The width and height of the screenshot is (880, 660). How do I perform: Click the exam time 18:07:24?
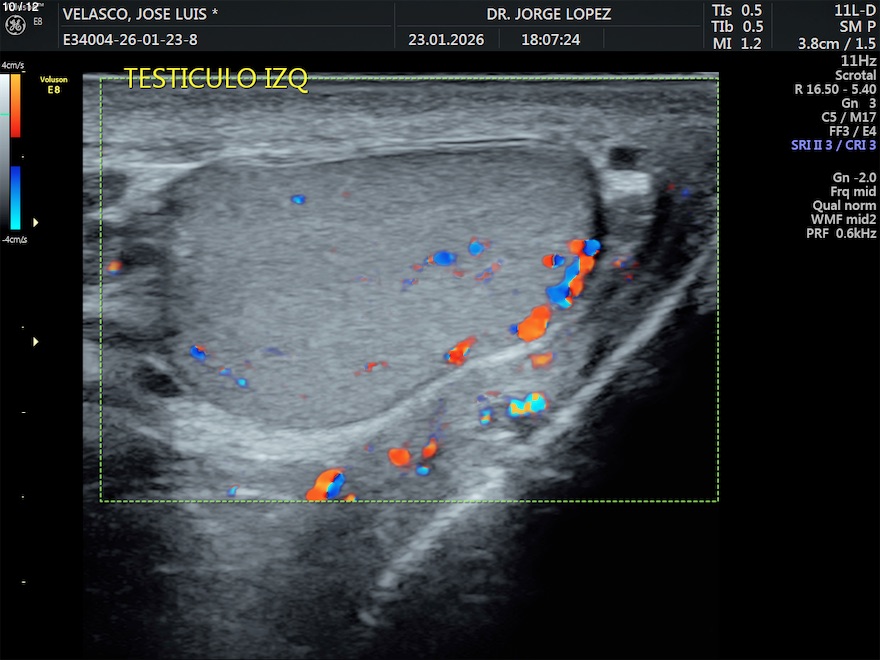[550, 40]
